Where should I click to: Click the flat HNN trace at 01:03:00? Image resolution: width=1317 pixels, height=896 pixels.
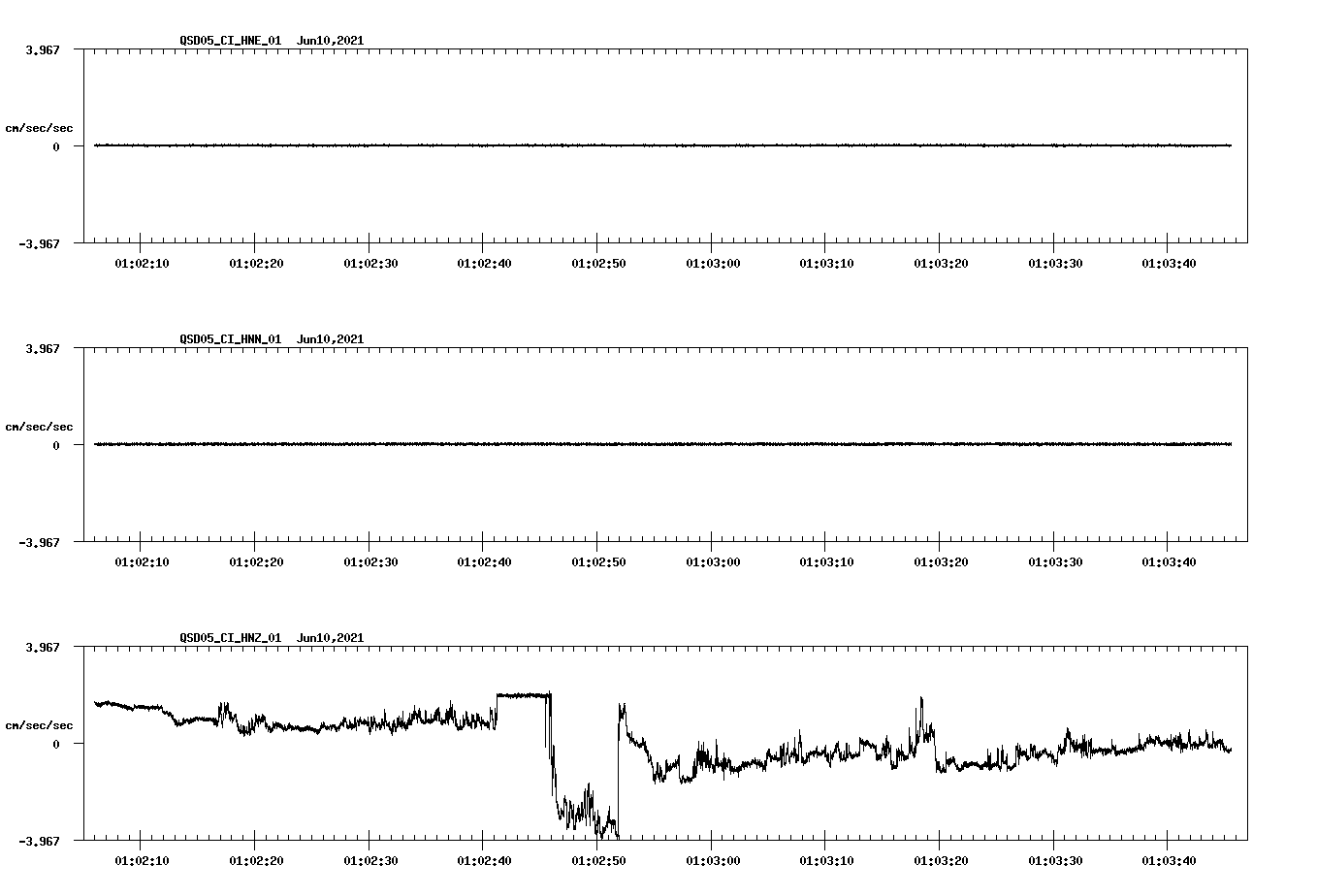[711, 444]
